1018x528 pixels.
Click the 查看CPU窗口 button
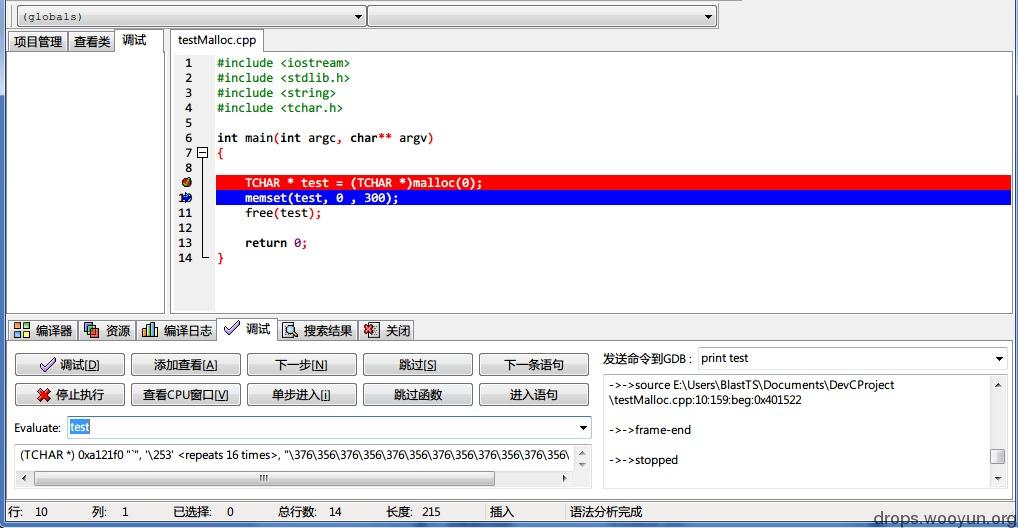click(186, 394)
